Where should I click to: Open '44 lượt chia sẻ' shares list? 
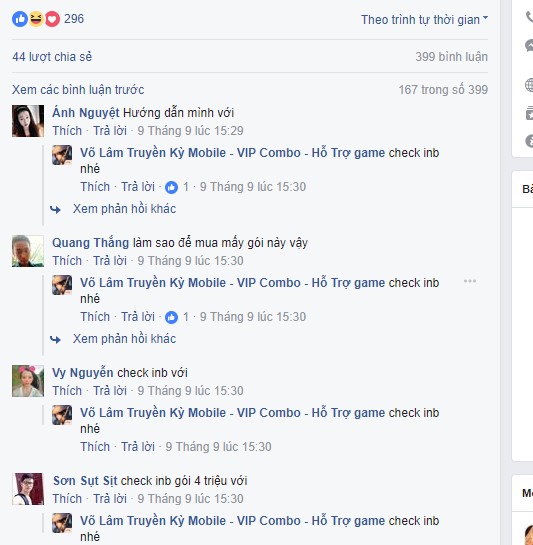52,57
